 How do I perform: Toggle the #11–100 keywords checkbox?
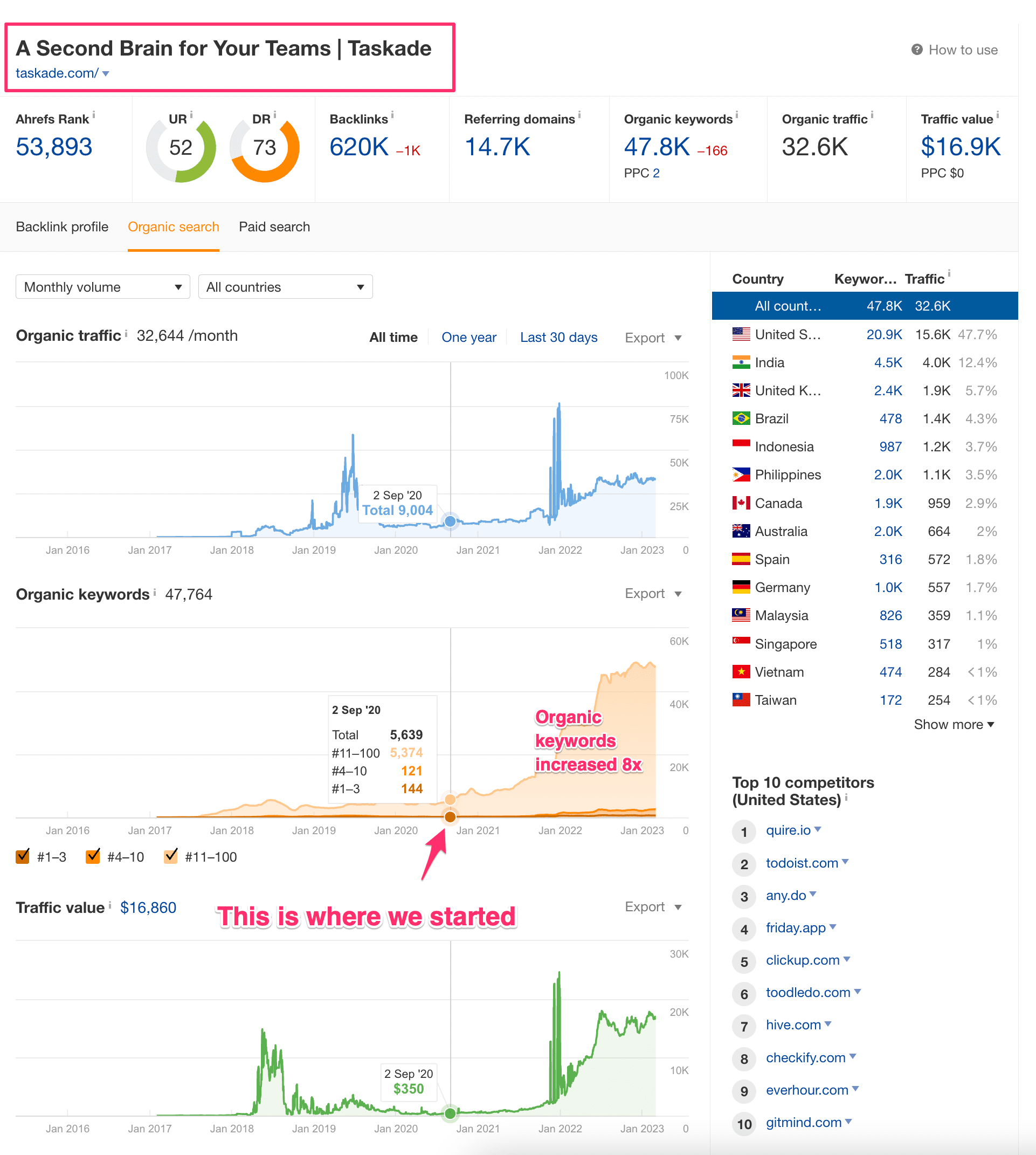pos(171,856)
